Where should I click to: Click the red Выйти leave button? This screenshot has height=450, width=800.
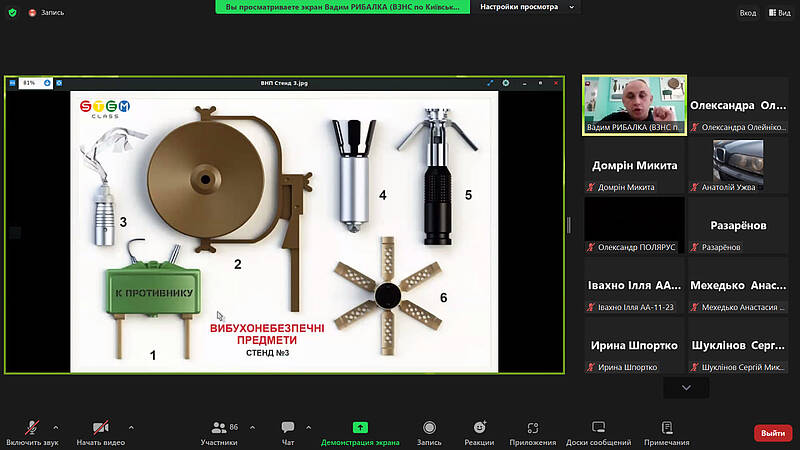click(x=772, y=433)
